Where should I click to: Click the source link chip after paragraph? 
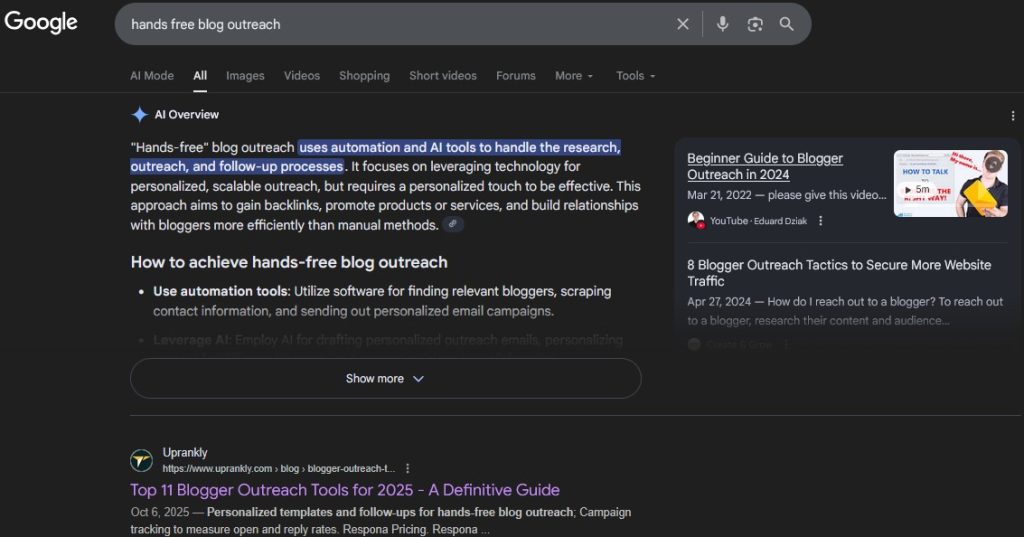453,224
